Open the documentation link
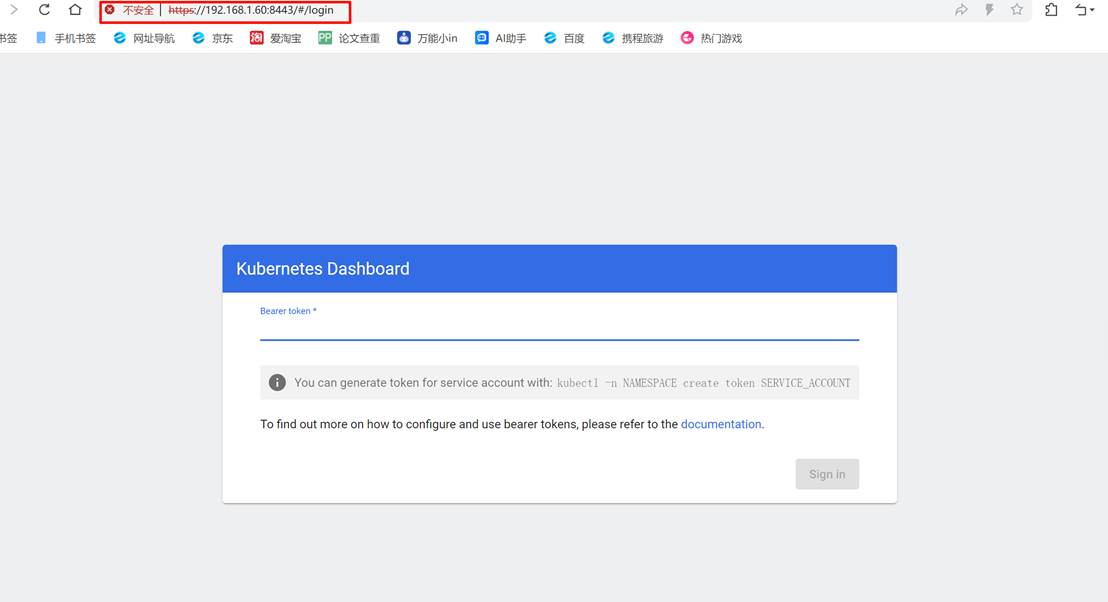Viewport: 1108px width, 602px height. [x=721, y=424]
